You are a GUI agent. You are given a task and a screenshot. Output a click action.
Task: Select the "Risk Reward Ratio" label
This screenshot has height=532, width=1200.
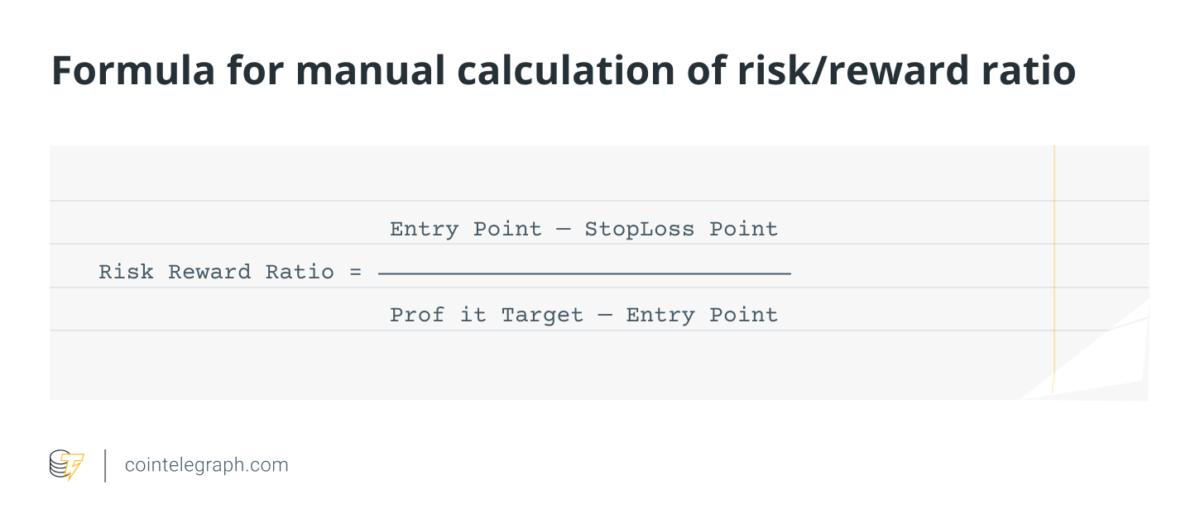tap(216, 272)
